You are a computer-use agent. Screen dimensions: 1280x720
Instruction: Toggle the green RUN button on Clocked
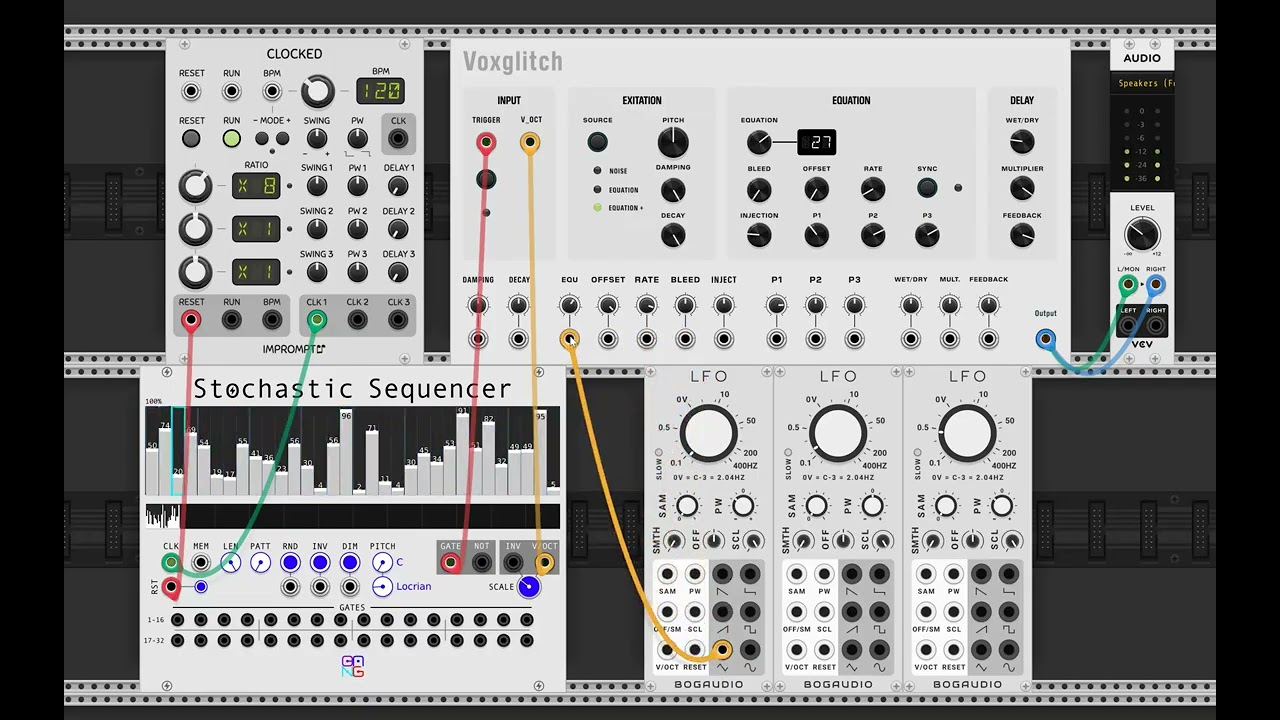(x=231, y=139)
